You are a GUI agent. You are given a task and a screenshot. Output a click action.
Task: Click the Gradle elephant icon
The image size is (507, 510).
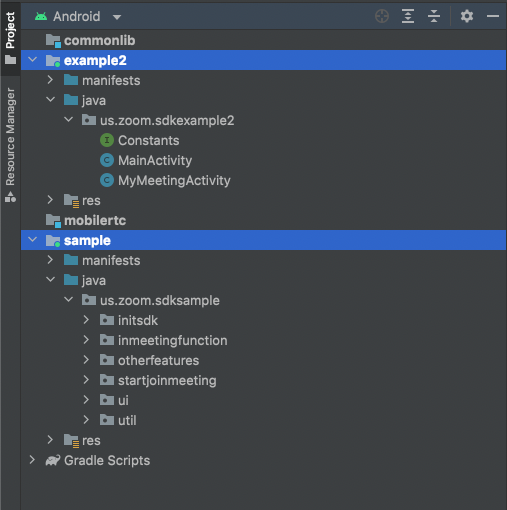[53, 460]
